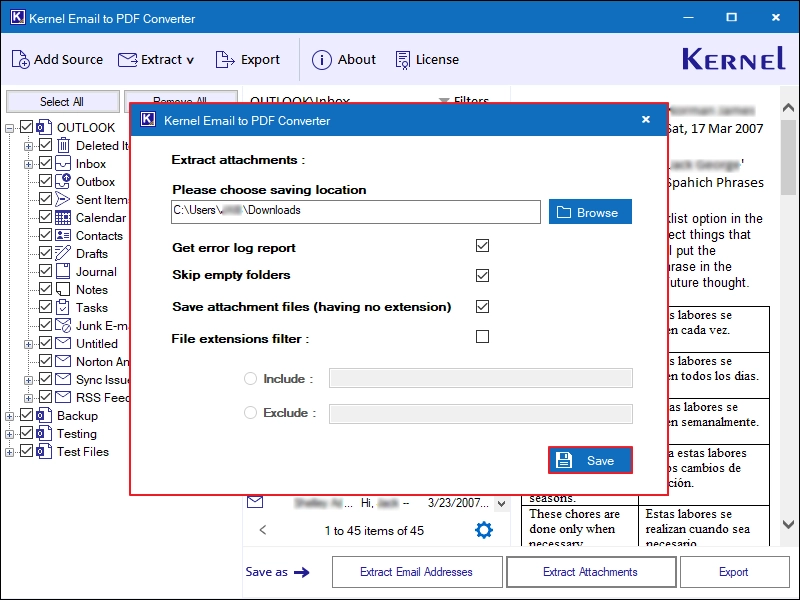The width and height of the screenshot is (800, 600).
Task: Click the OUTLOOK file icon
Action: [44, 127]
